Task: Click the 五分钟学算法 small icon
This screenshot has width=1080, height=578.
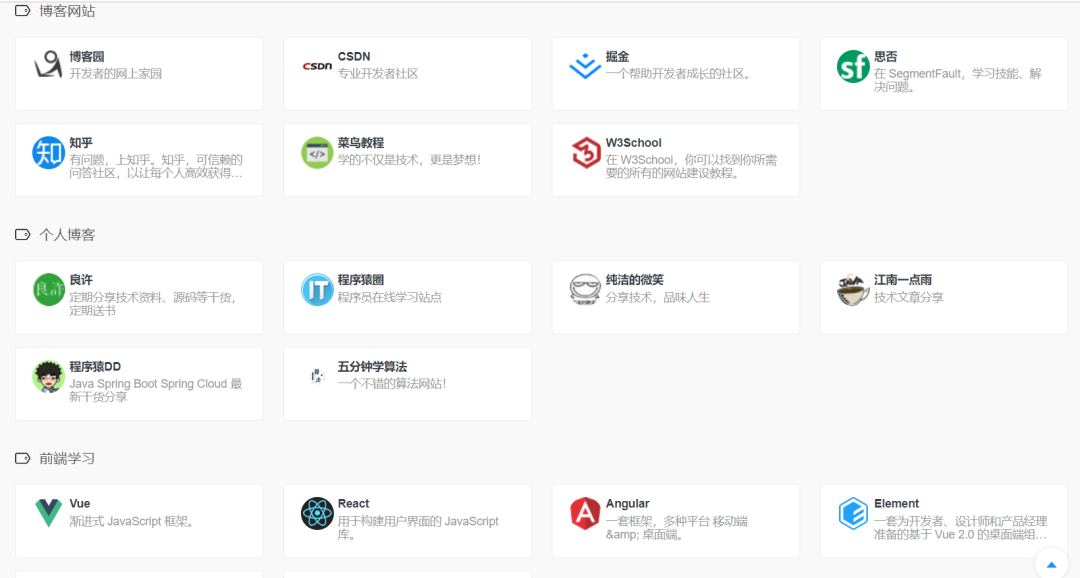Action: (x=317, y=376)
